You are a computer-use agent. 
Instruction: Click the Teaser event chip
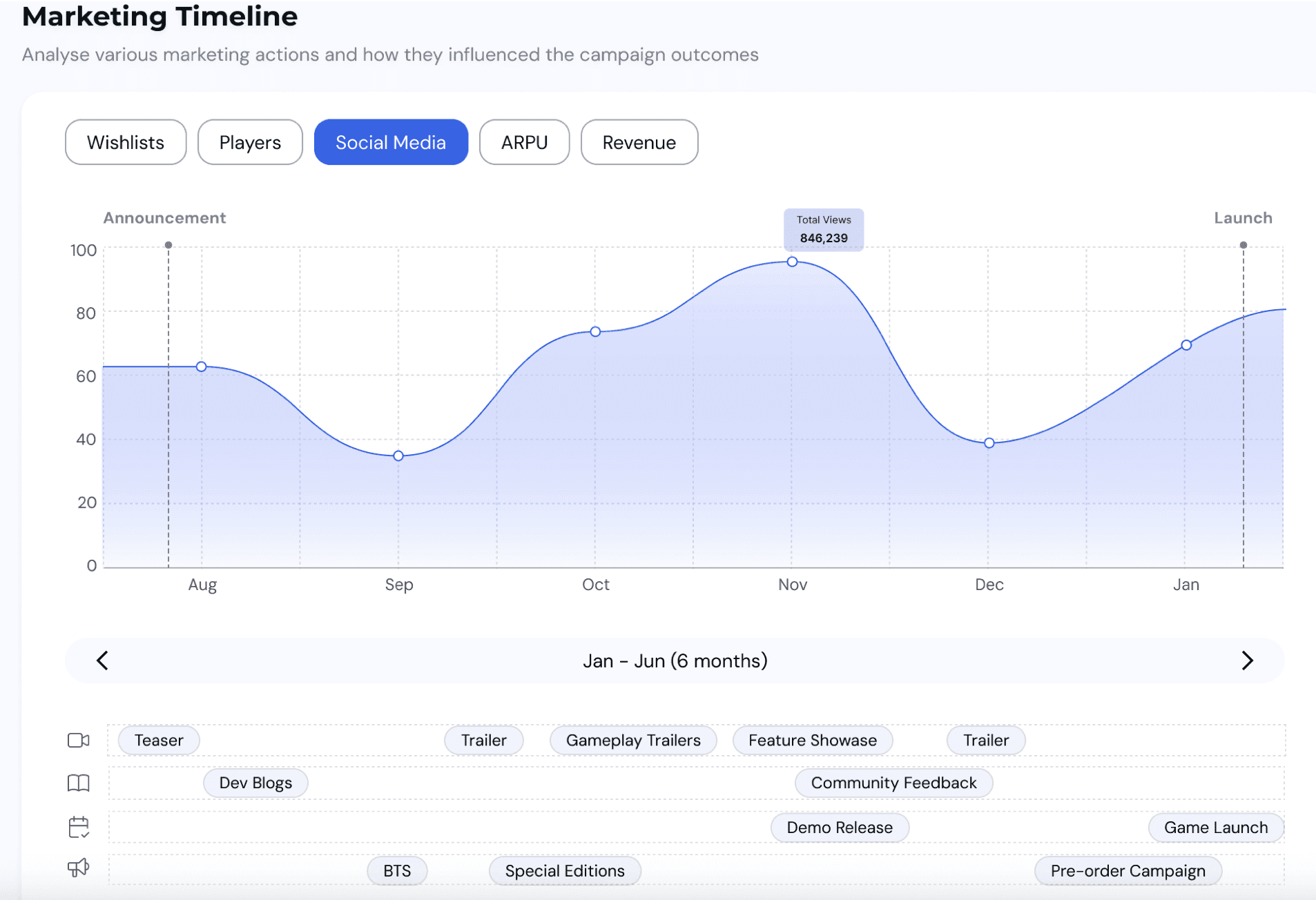pos(159,741)
